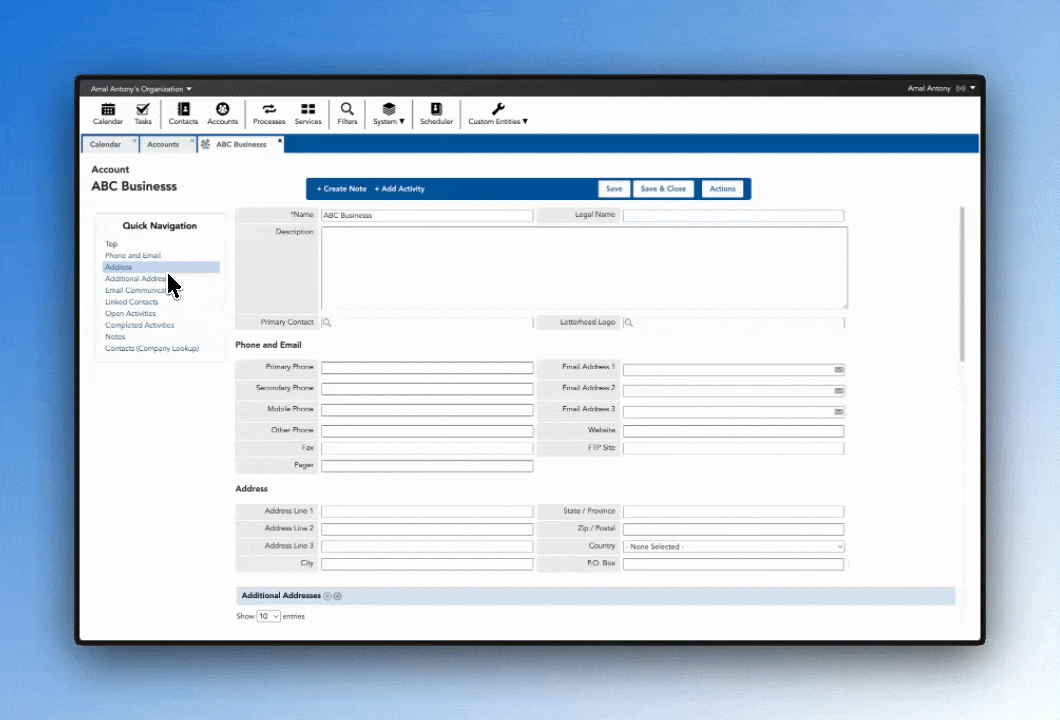Open the Calendar toolbar icon
The image size is (1060, 720).
(x=108, y=113)
